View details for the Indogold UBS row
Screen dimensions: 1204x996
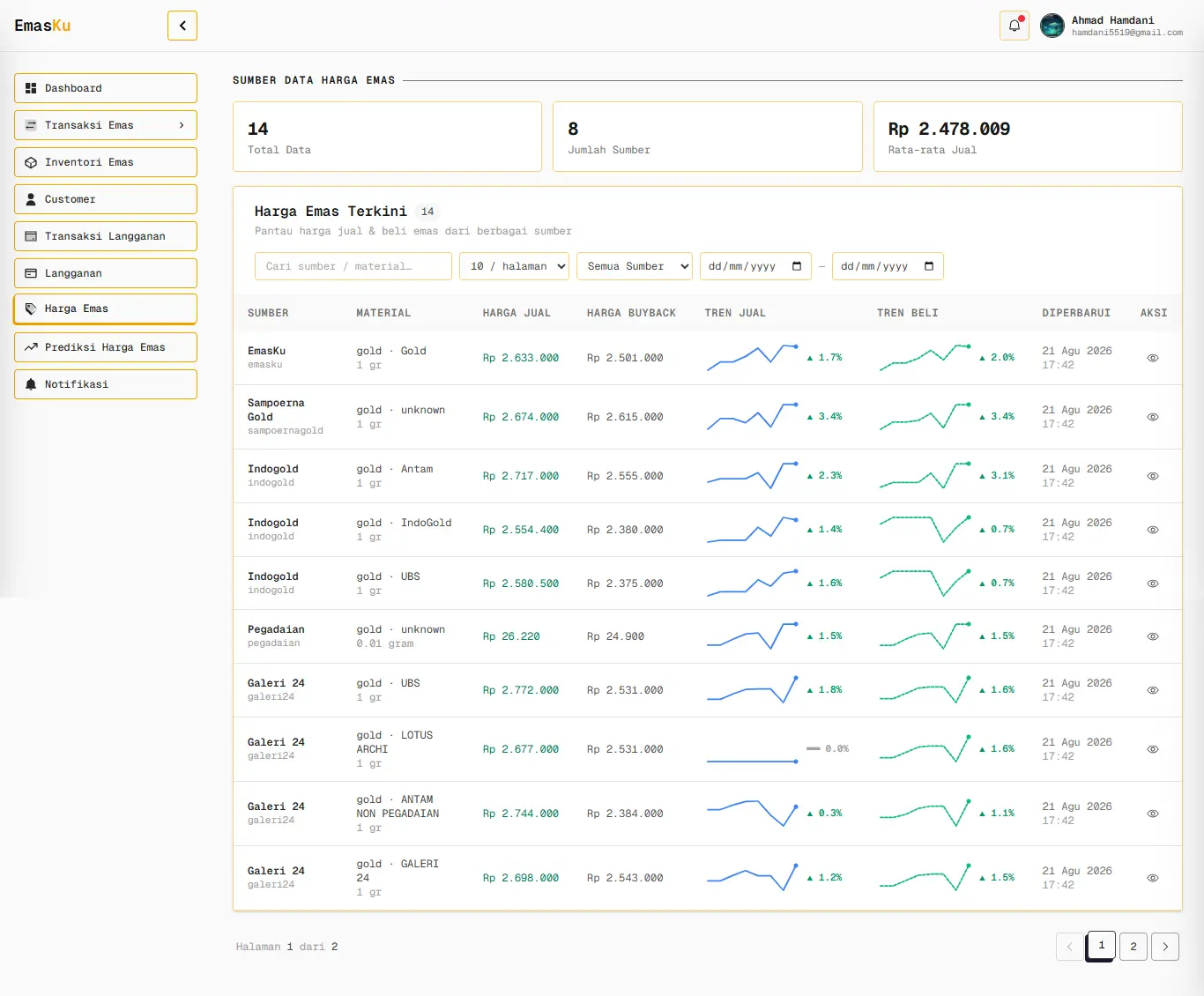pos(1153,583)
